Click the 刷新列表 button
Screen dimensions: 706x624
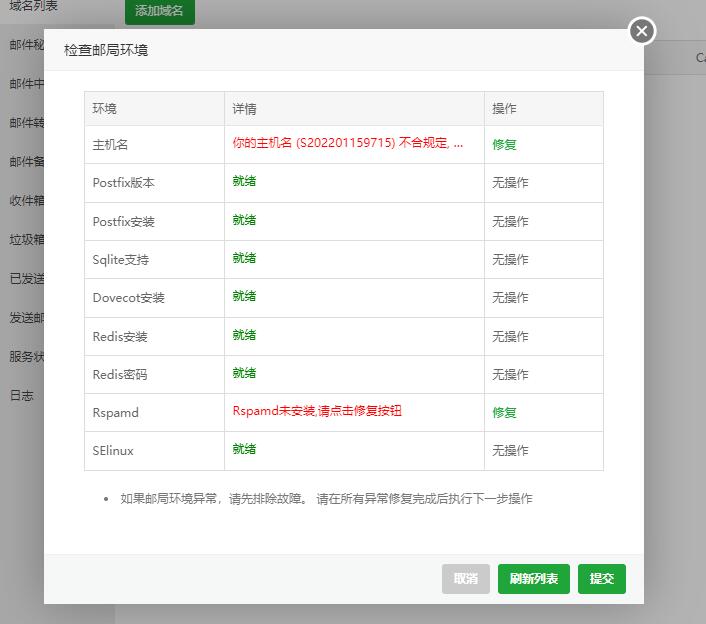coord(534,579)
